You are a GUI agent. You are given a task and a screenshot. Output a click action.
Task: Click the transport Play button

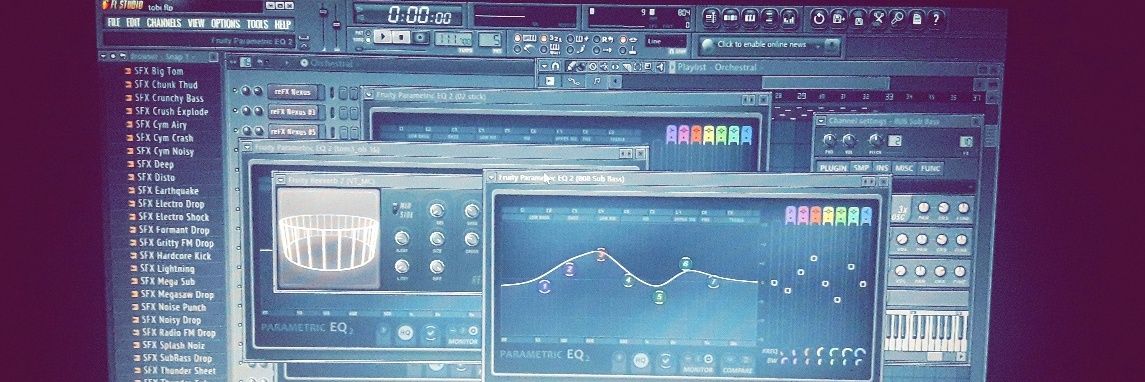[383, 36]
